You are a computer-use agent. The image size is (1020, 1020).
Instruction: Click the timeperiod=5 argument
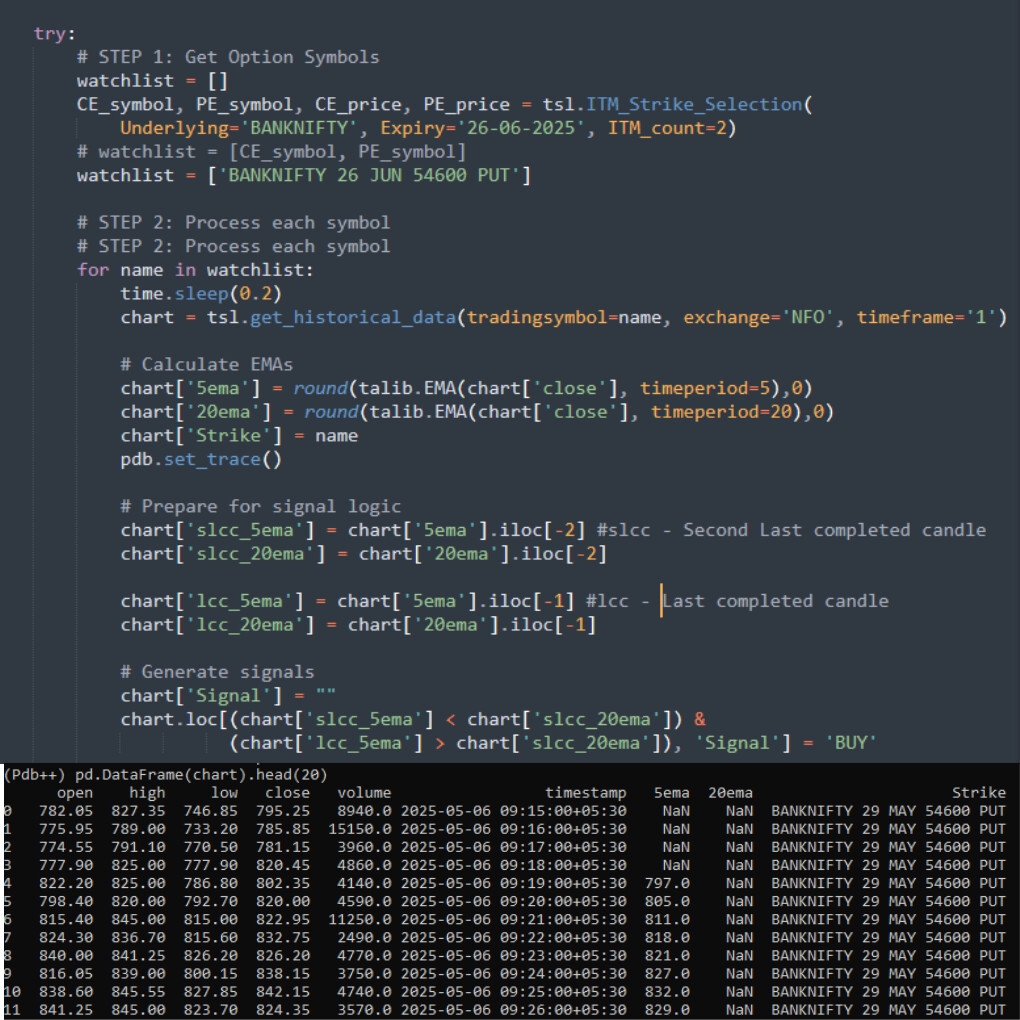tap(705, 388)
